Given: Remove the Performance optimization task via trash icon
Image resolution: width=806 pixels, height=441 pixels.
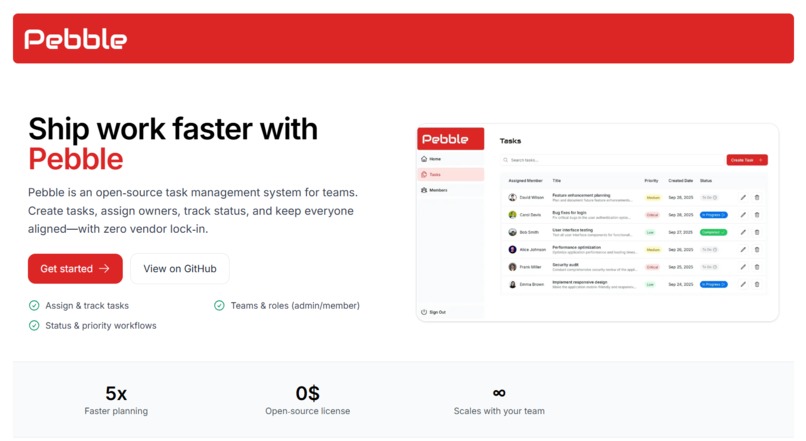Looking at the screenshot, I should click(757, 250).
